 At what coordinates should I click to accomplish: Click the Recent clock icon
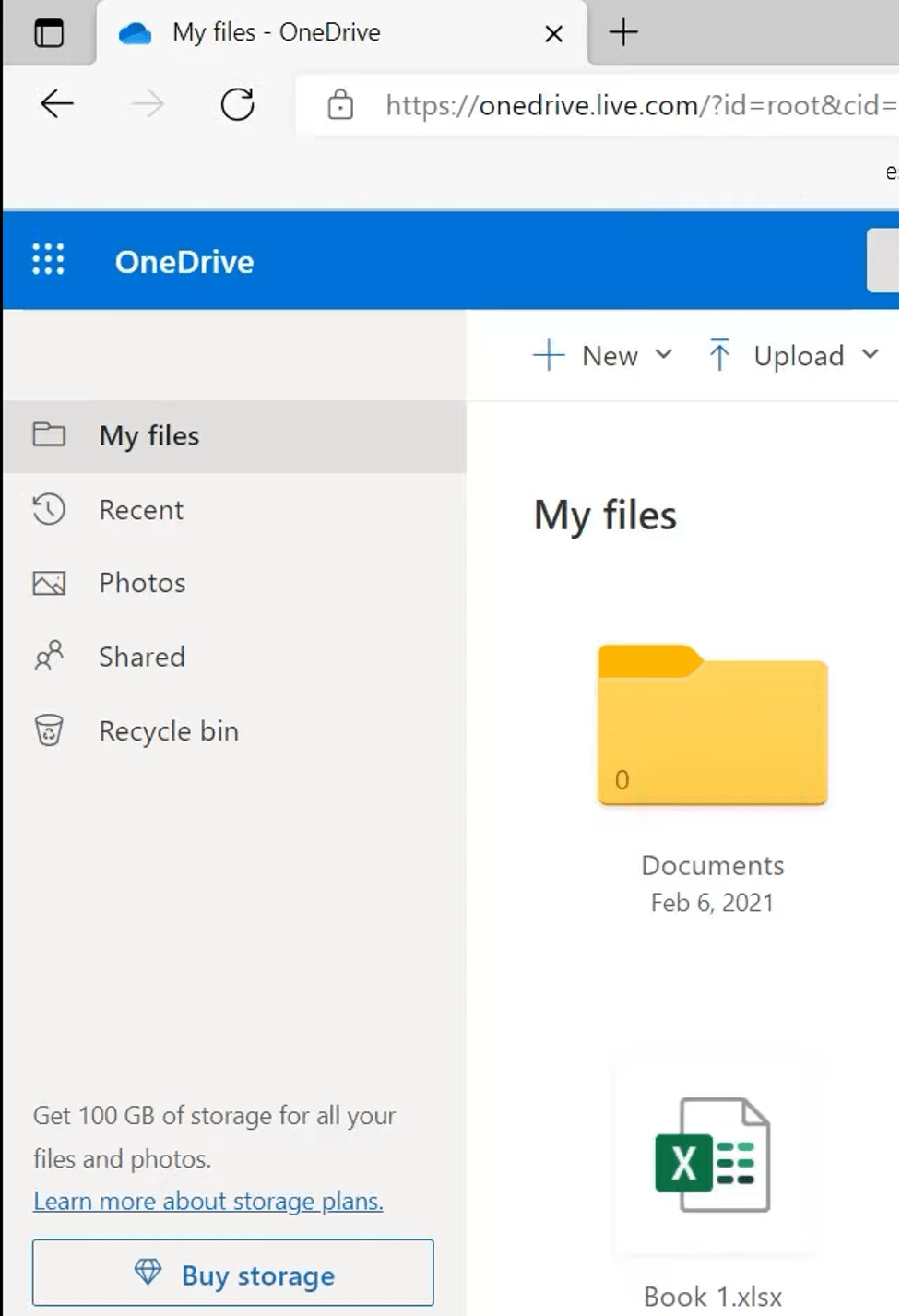(x=49, y=509)
